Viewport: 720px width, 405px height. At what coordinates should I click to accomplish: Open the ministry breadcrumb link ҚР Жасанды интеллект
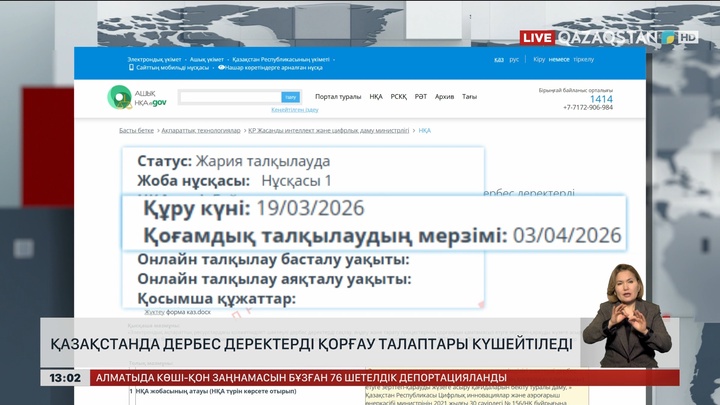click(329, 130)
